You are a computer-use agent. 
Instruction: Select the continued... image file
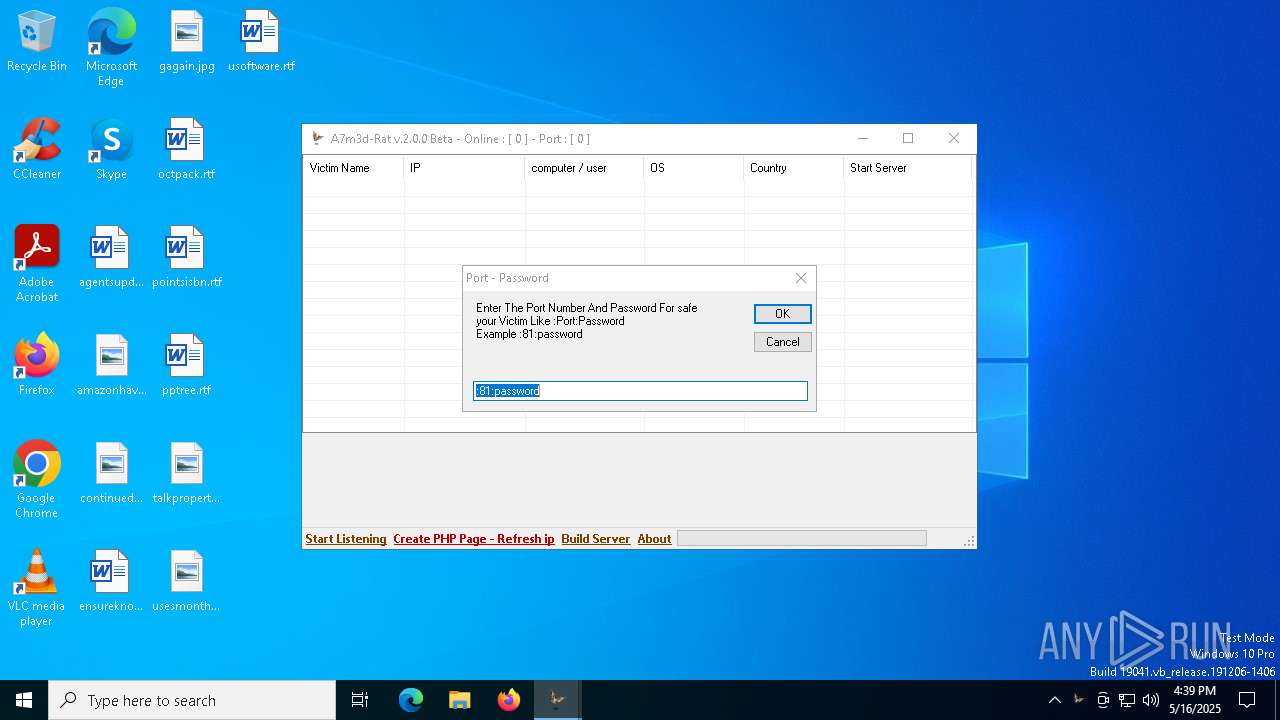click(x=111, y=474)
